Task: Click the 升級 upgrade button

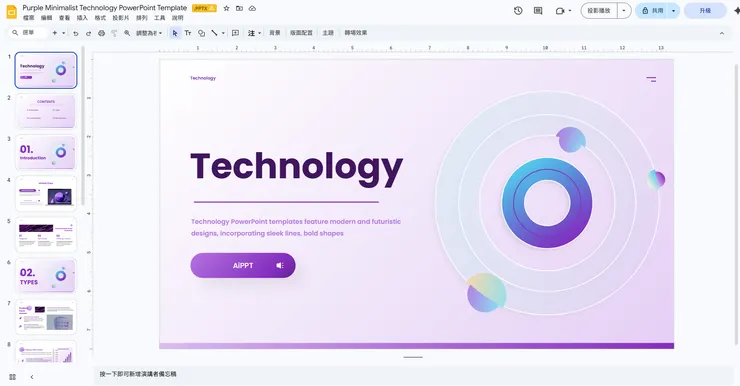Action: pyautogui.click(x=705, y=10)
